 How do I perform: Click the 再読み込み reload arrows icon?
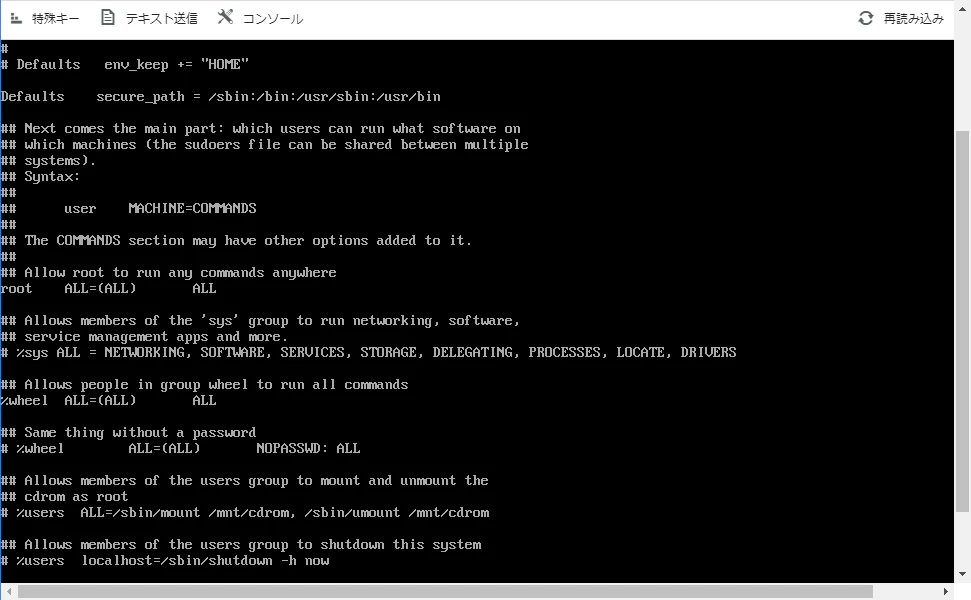(866, 19)
